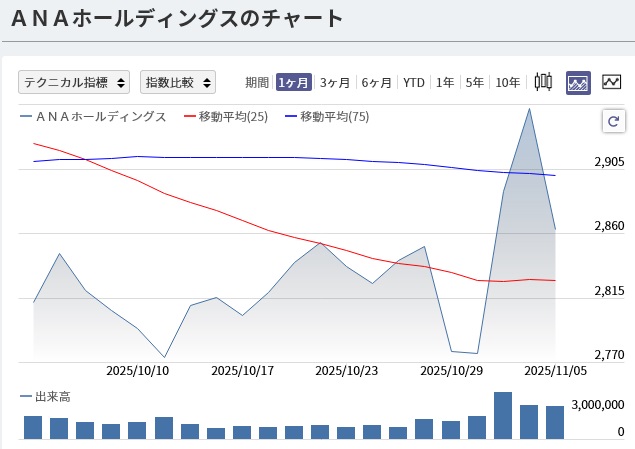
Task: Click the price peak on the chart
Action: click(x=529, y=108)
